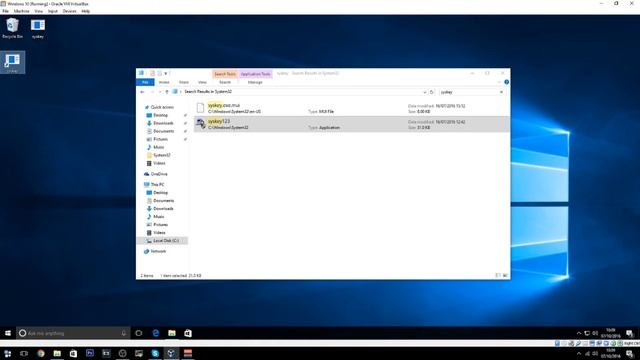
Task: Click the Application Tools contextual tab header
Action: click(256, 74)
